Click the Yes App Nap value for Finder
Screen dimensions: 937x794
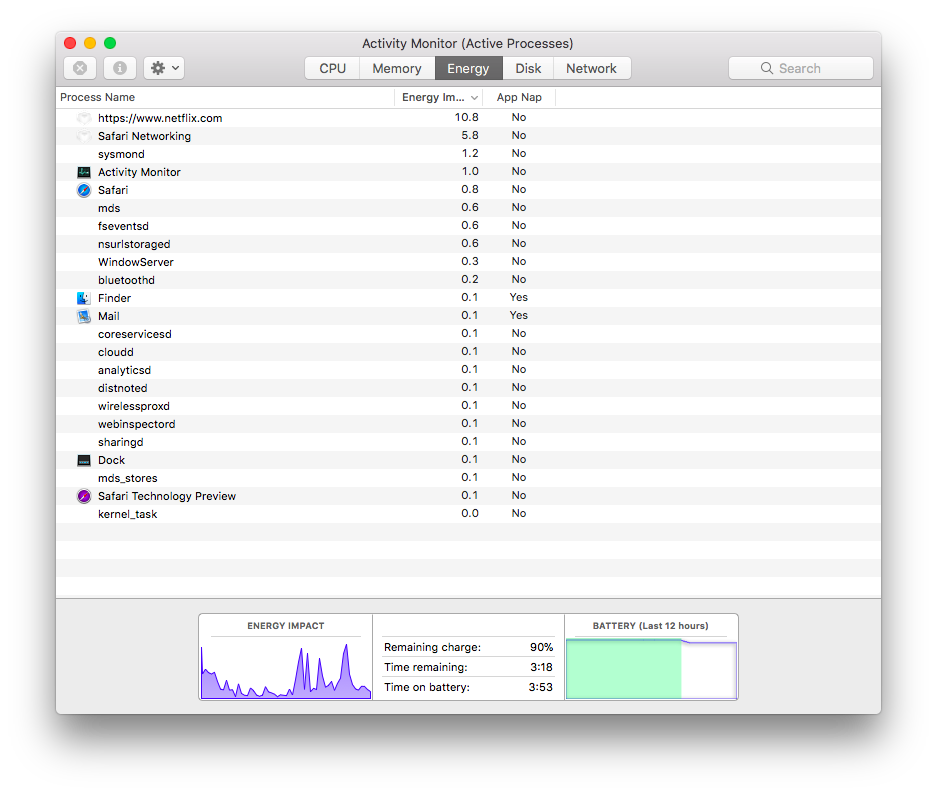coord(519,297)
